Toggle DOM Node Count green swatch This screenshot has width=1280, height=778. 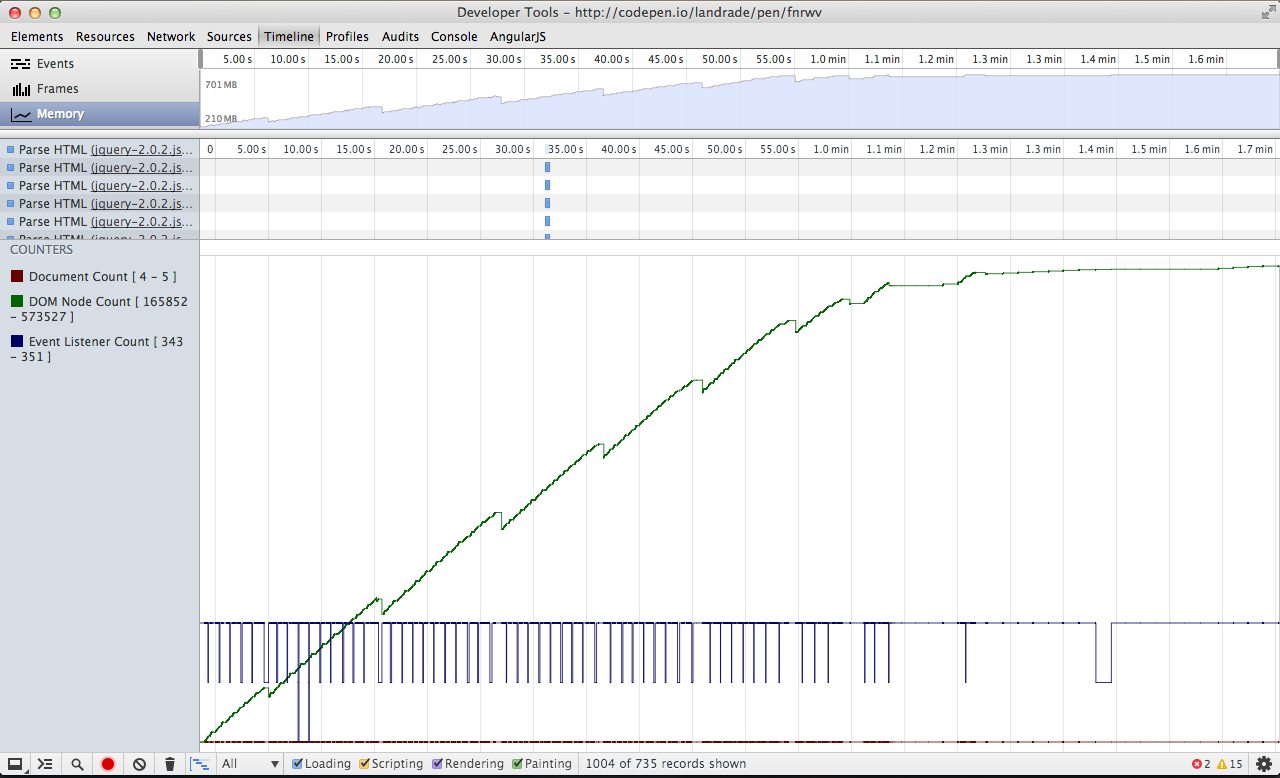click(x=17, y=301)
